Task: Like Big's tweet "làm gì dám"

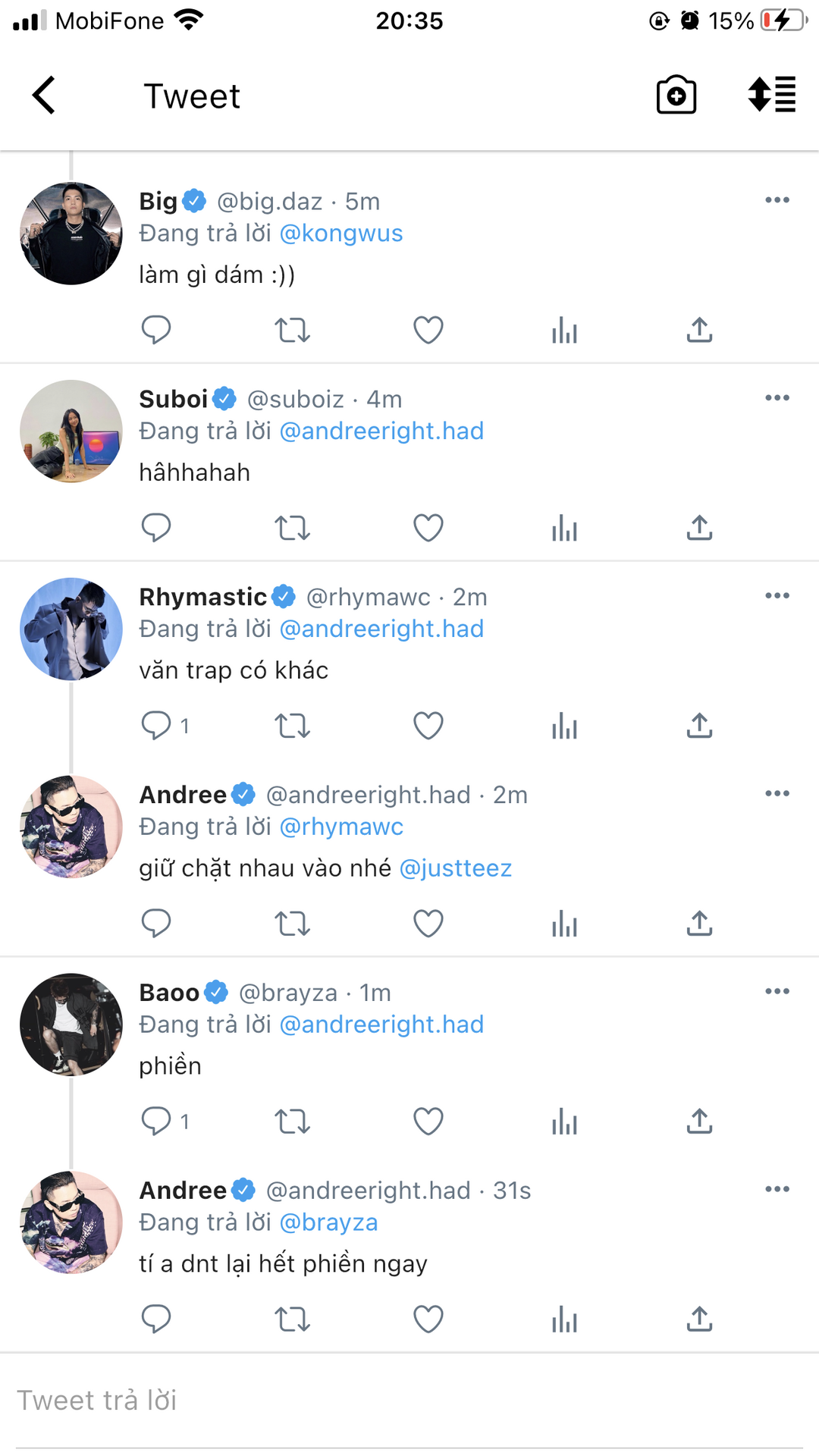Action: click(428, 330)
